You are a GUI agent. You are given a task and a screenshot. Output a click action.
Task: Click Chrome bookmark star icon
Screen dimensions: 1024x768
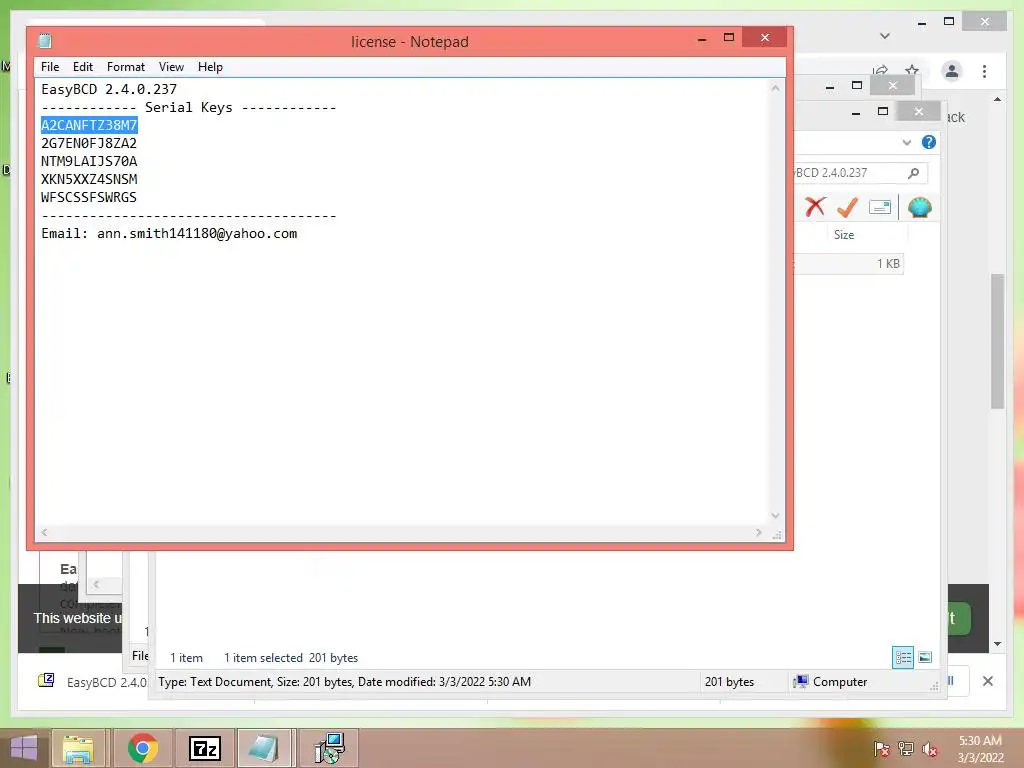912,71
